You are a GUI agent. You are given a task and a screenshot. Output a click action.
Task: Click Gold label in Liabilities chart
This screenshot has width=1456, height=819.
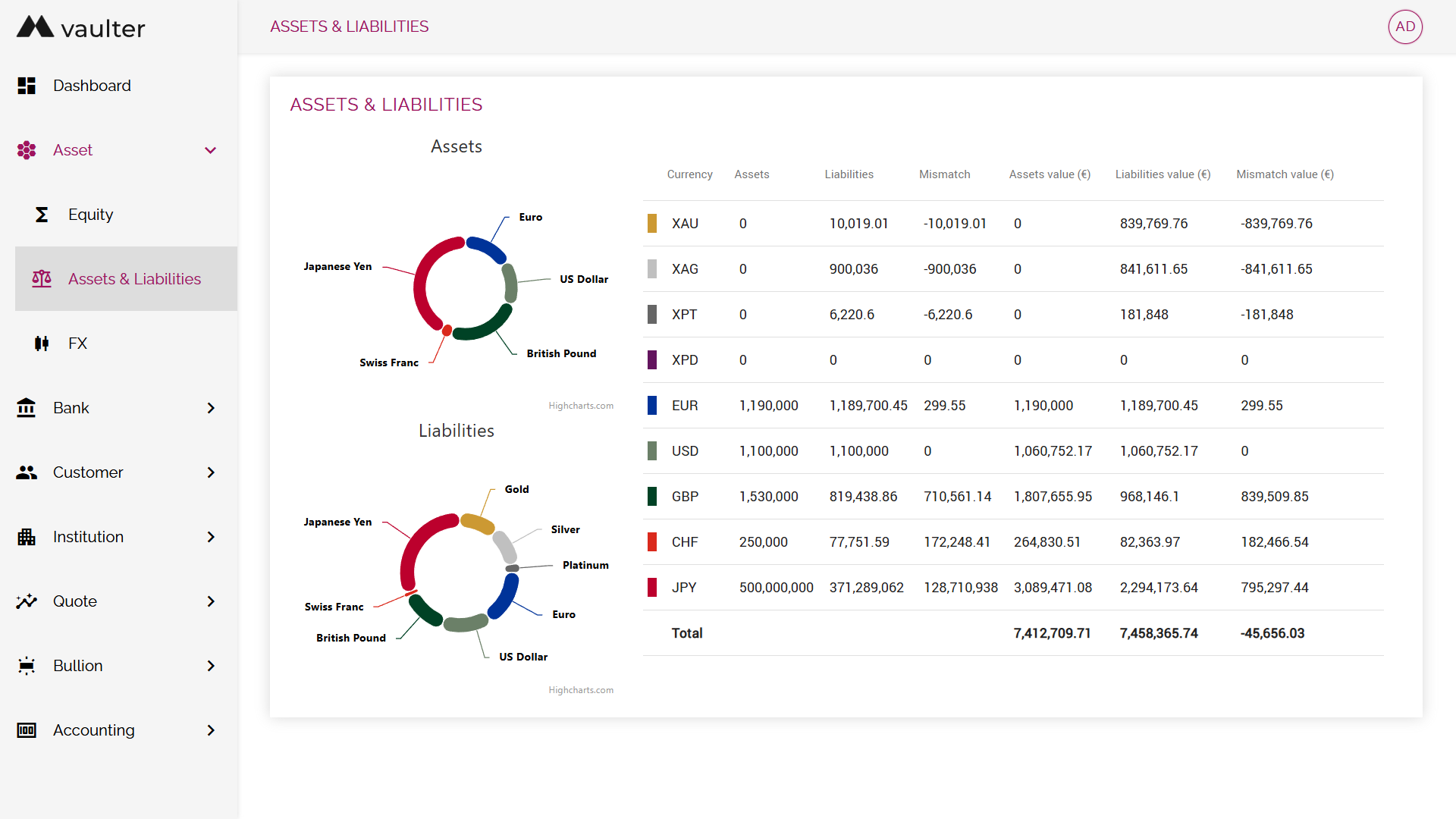[517, 489]
